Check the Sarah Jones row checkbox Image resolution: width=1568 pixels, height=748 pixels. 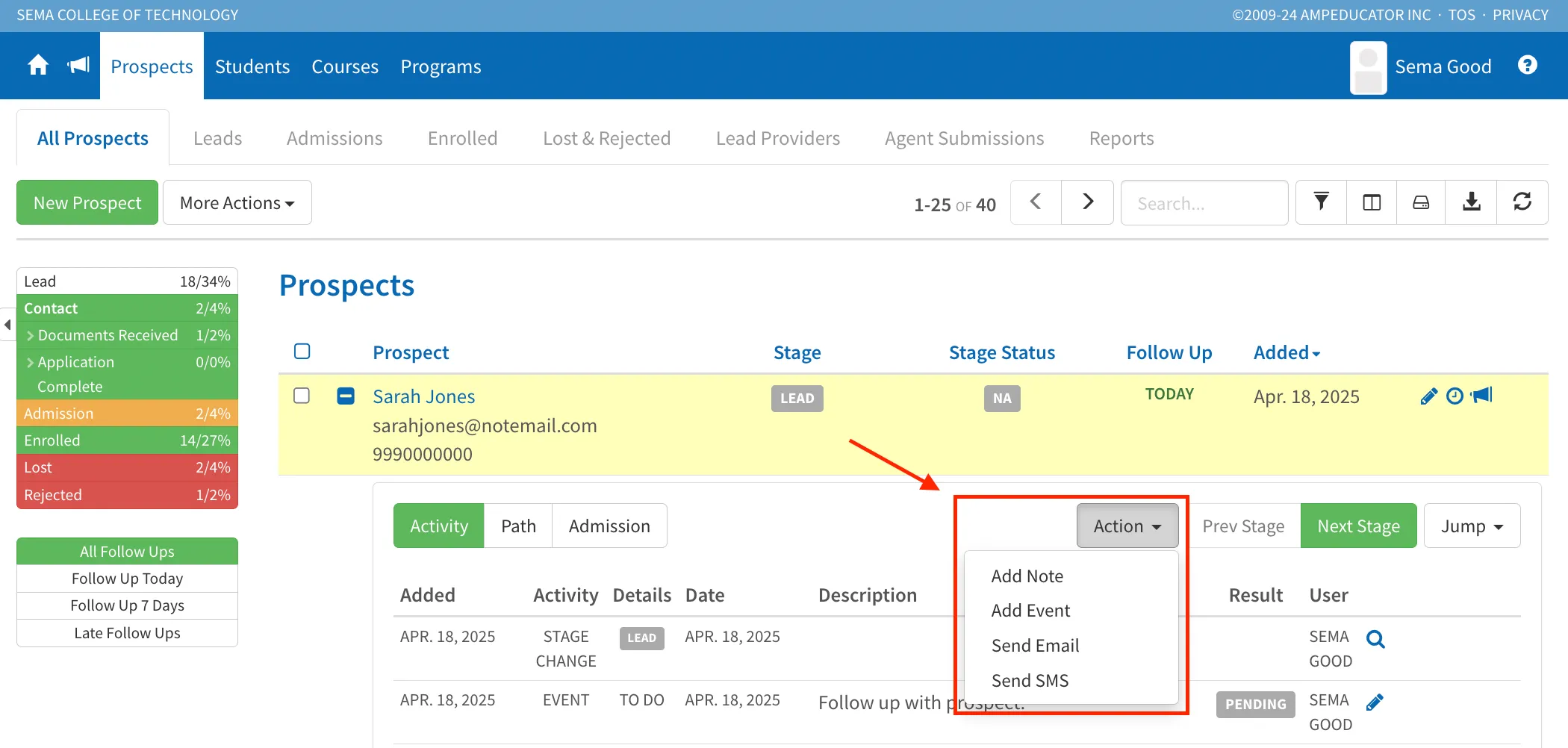302,396
